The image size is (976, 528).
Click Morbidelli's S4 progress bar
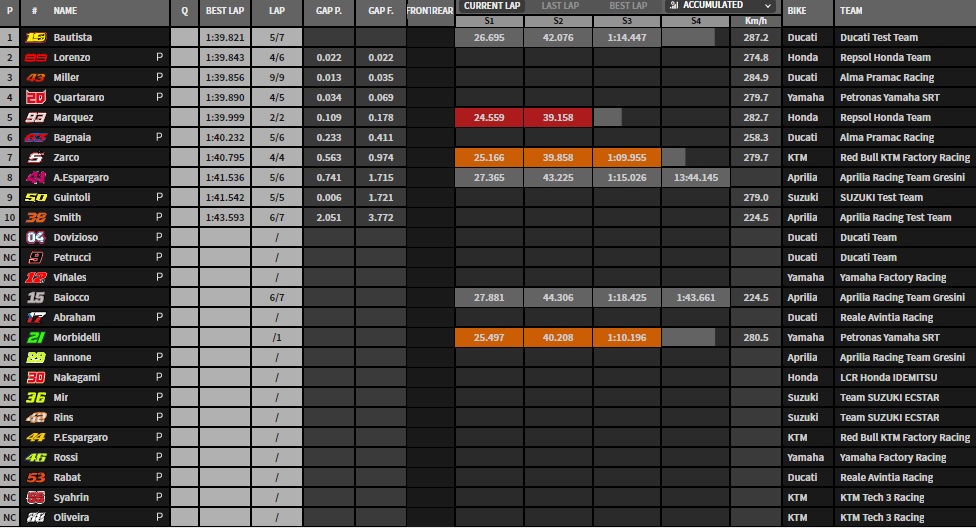click(688, 337)
